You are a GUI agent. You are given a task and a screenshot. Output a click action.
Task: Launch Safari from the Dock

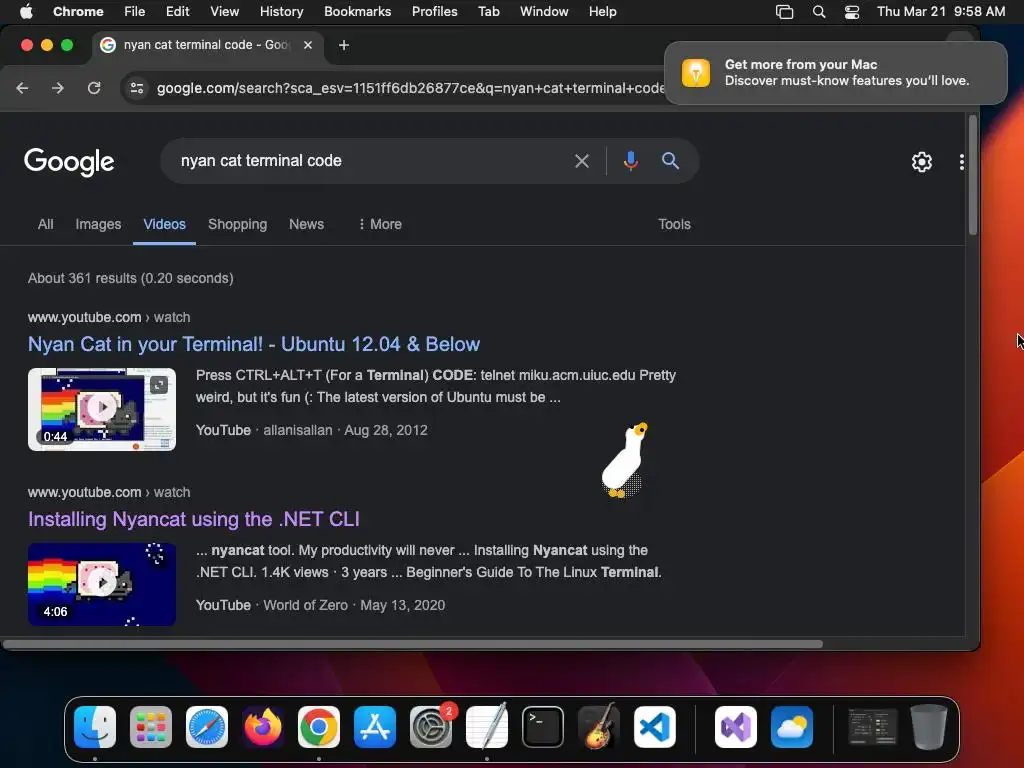click(207, 727)
